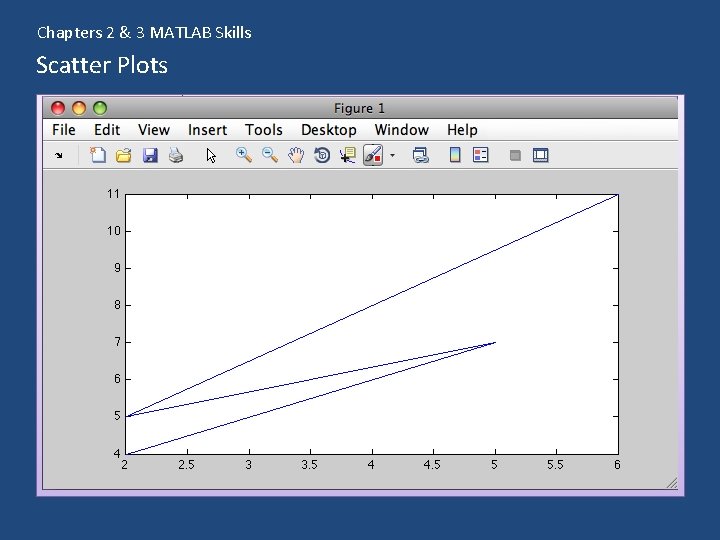The height and width of the screenshot is (540, 720).
Task: Minimize Figure 1 with the yellow button
Action: [79, 108]
